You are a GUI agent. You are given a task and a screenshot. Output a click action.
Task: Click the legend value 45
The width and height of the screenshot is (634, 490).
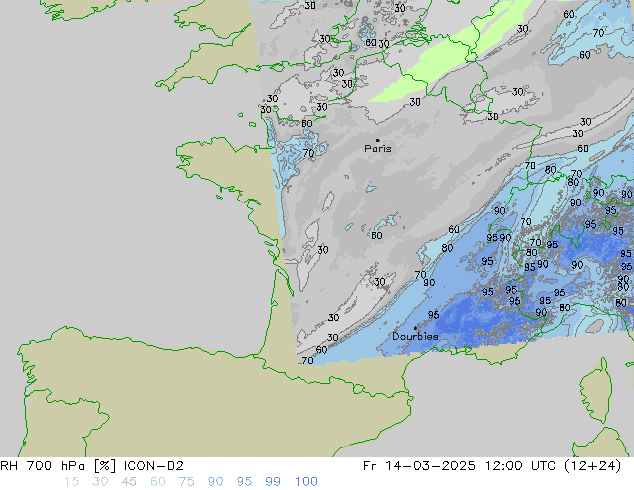(x=129, y=482)
